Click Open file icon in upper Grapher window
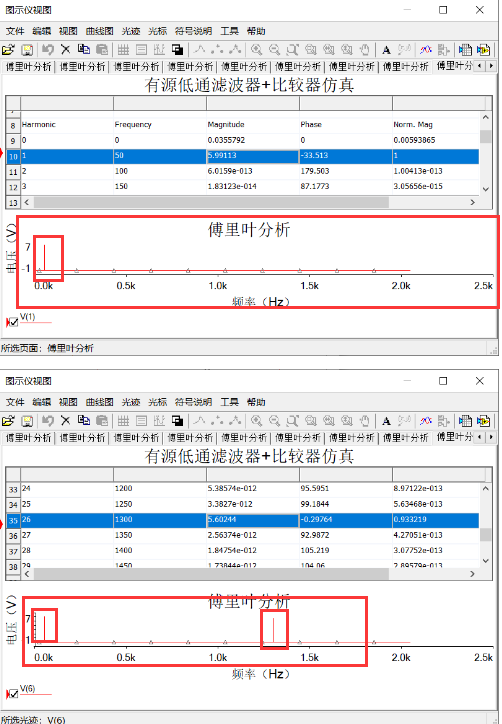 [9, 49]
